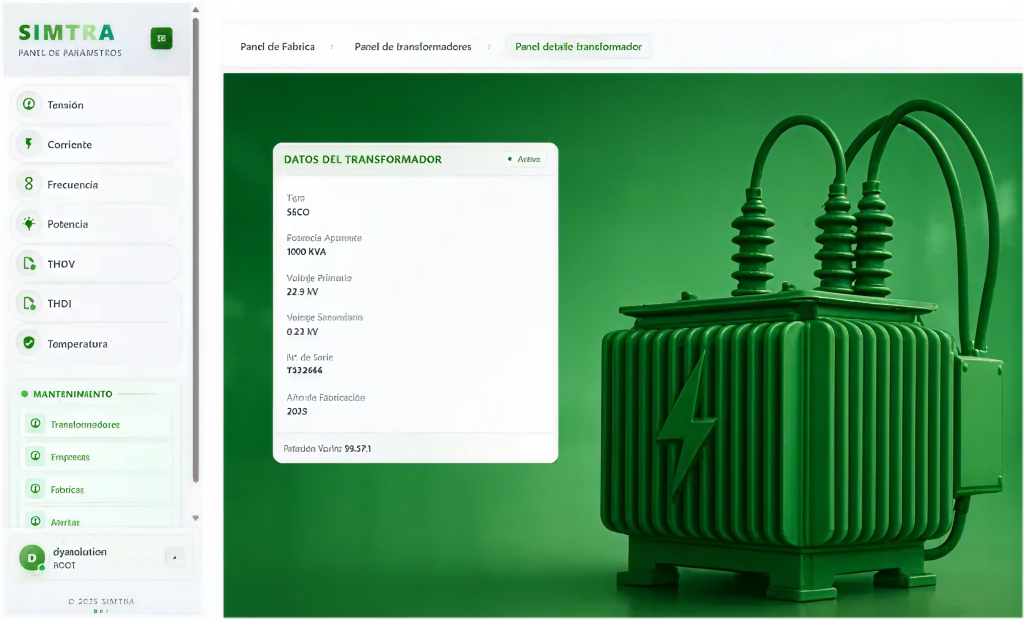Click the 22.9 kV primary voltage value

click(x=302, y=292)
